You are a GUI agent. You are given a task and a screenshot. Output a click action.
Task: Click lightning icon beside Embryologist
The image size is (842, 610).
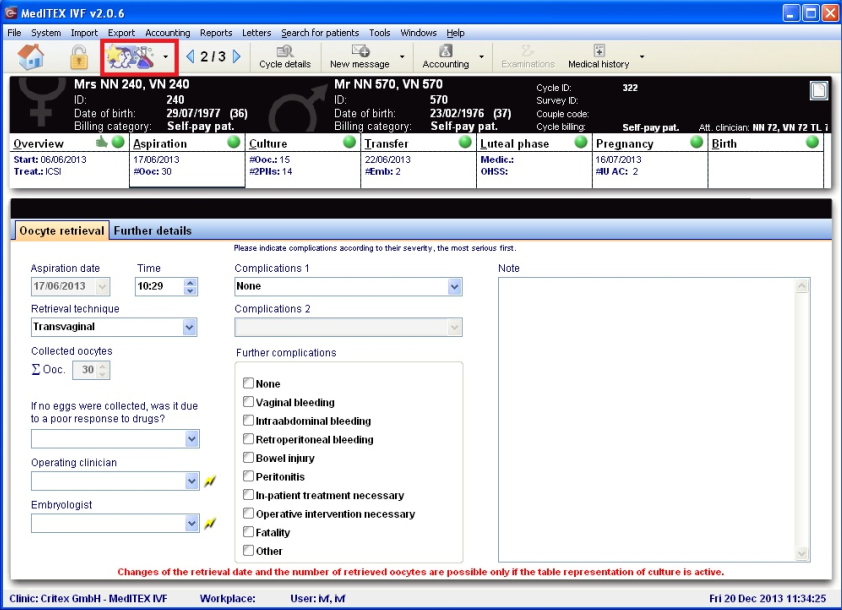[x=210, y=523]
